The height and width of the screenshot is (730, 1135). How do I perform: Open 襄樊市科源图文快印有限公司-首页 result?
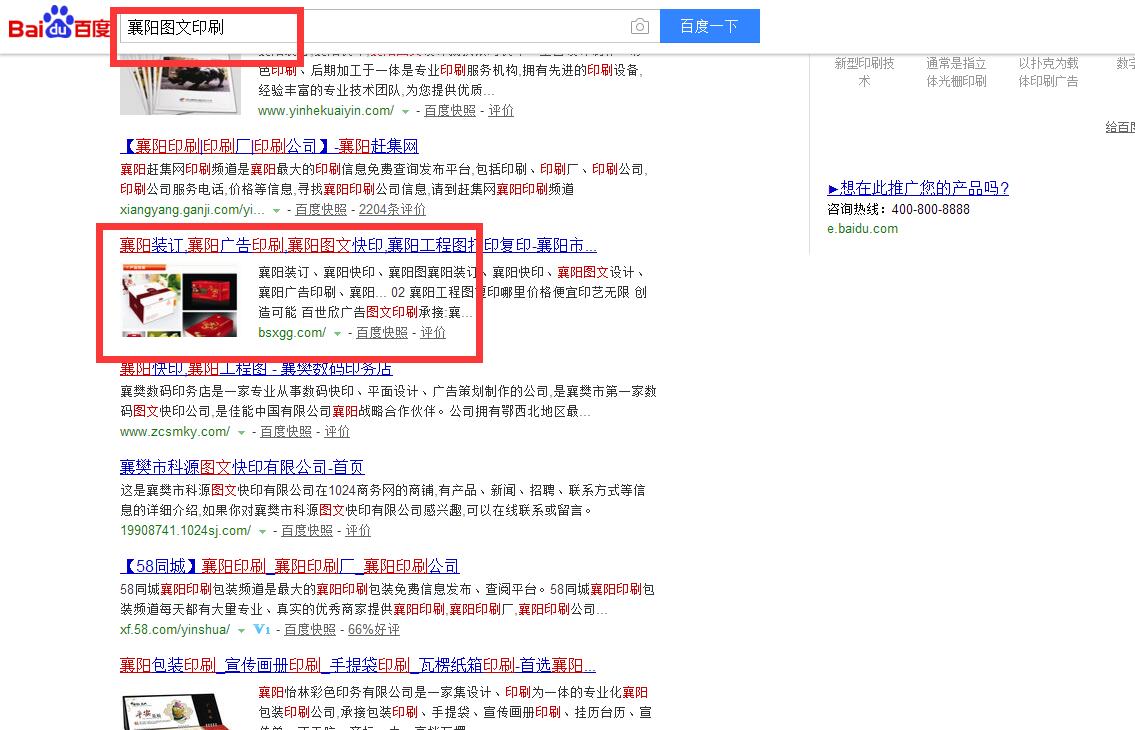point(242,467)
